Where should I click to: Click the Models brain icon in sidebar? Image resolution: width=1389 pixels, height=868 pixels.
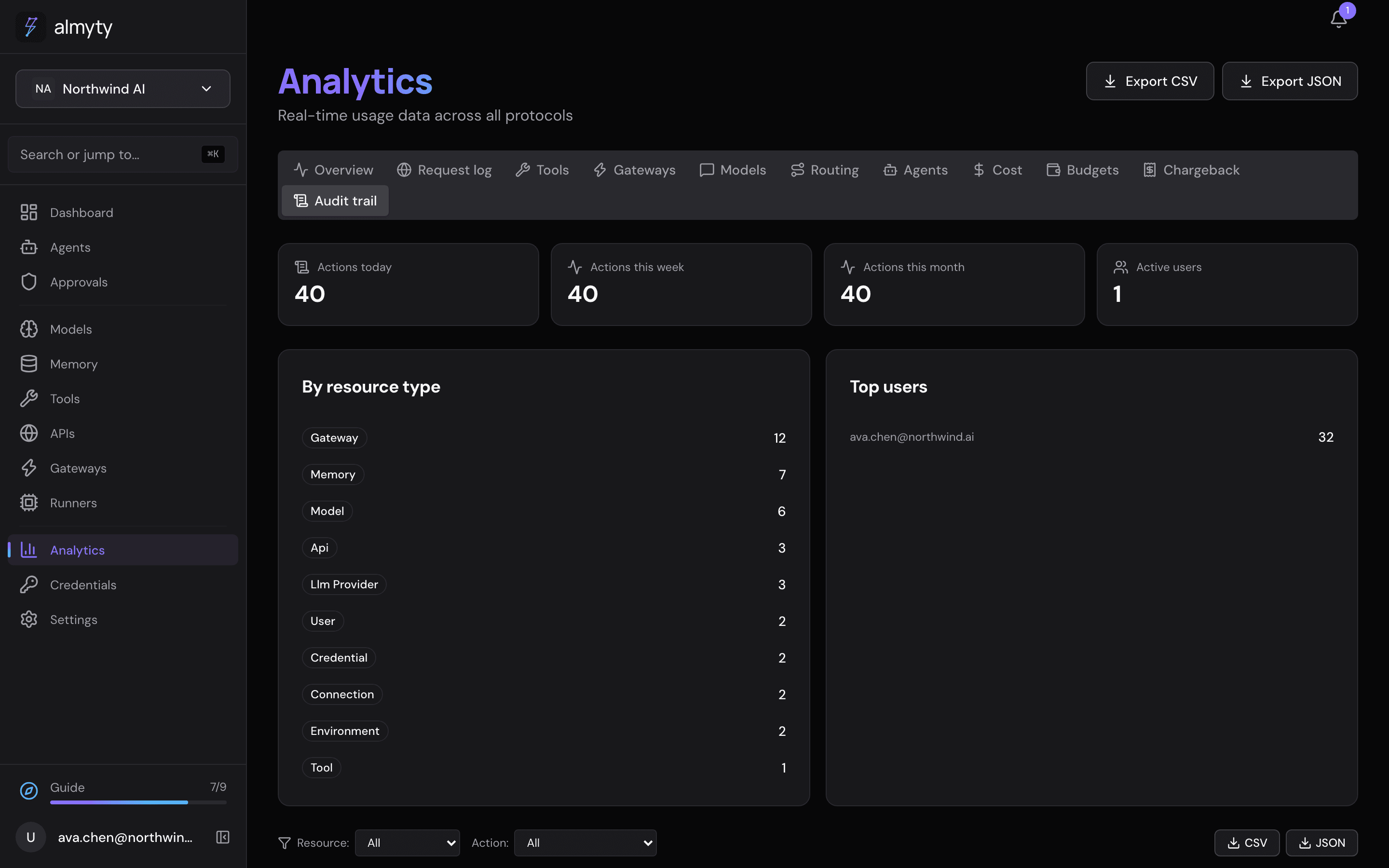(29, 329)
